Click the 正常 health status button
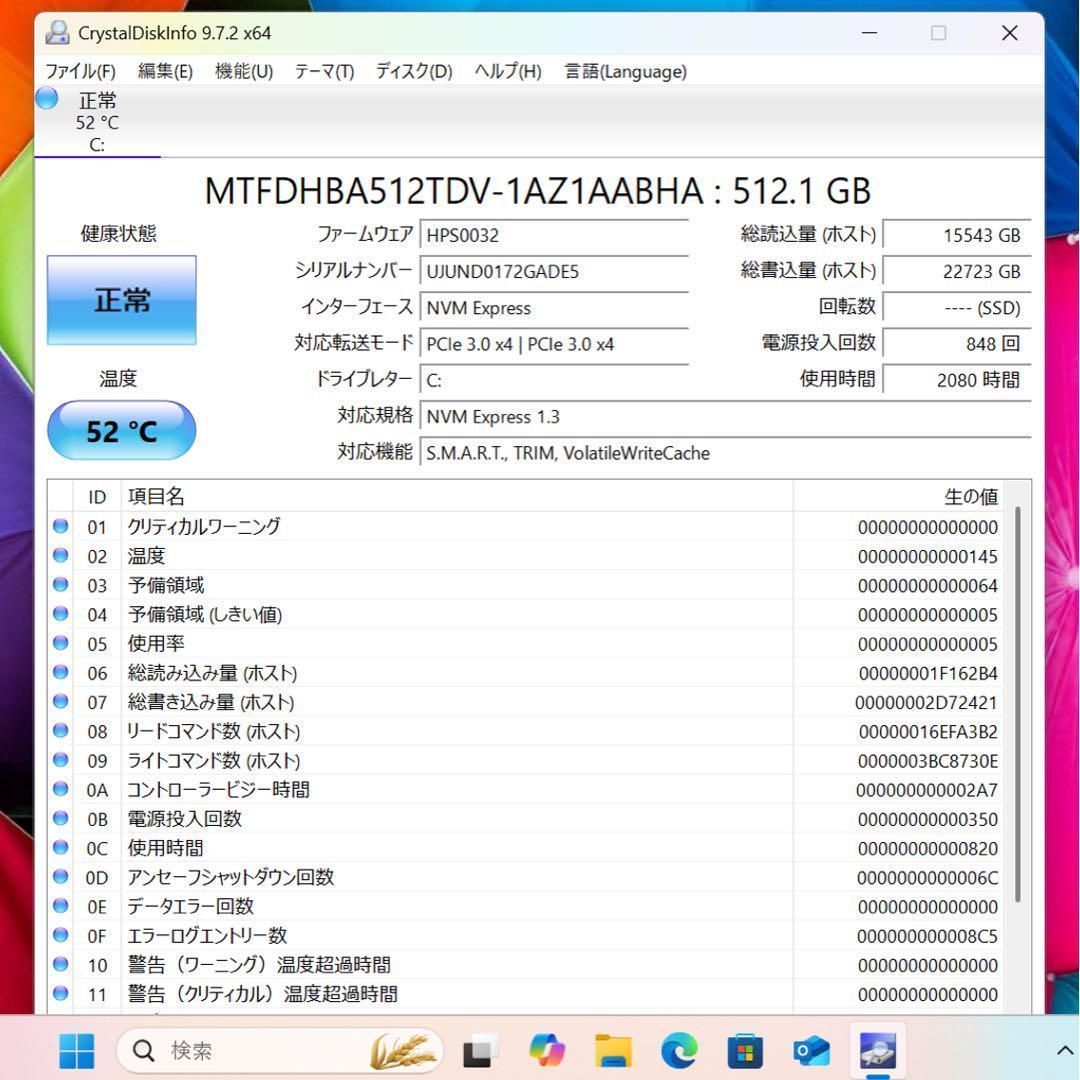The width and height of the screenshot is (1080, 1080). [121, 300]
